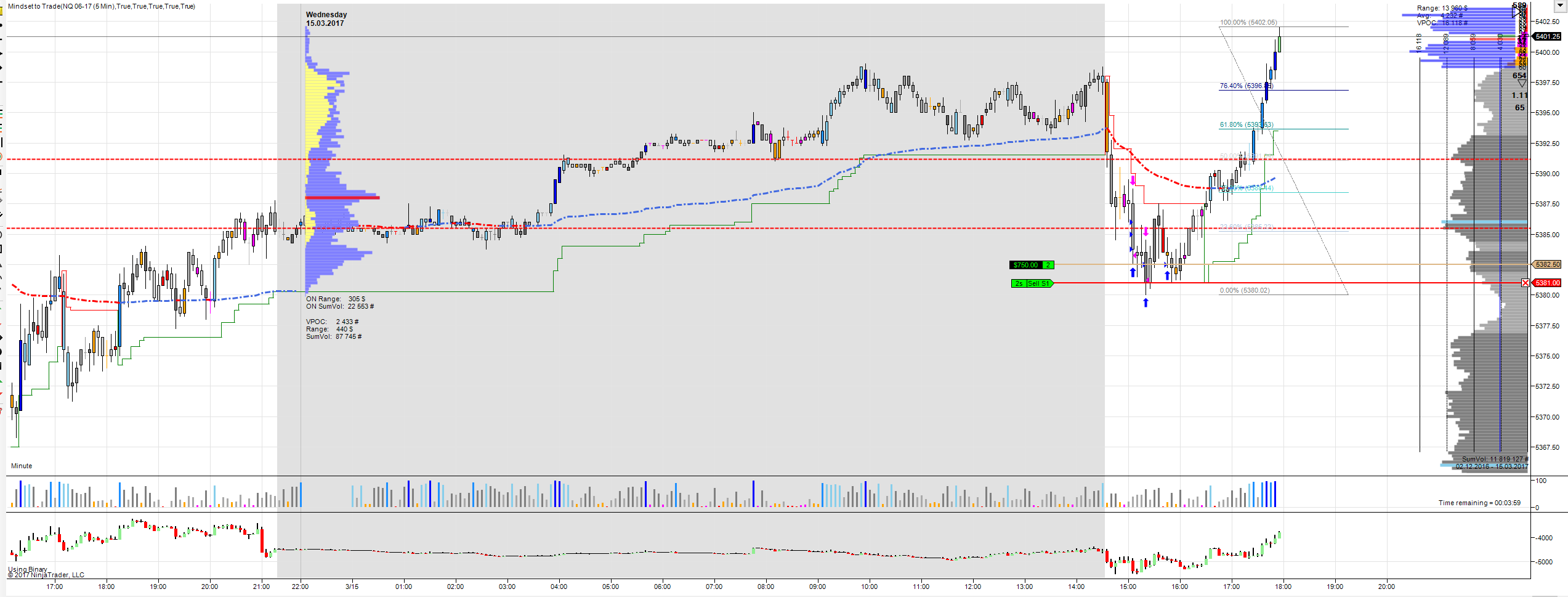Select the Using Binary label
The width and height of the screenshot is (1568, 597).
[x=28, y=569]
